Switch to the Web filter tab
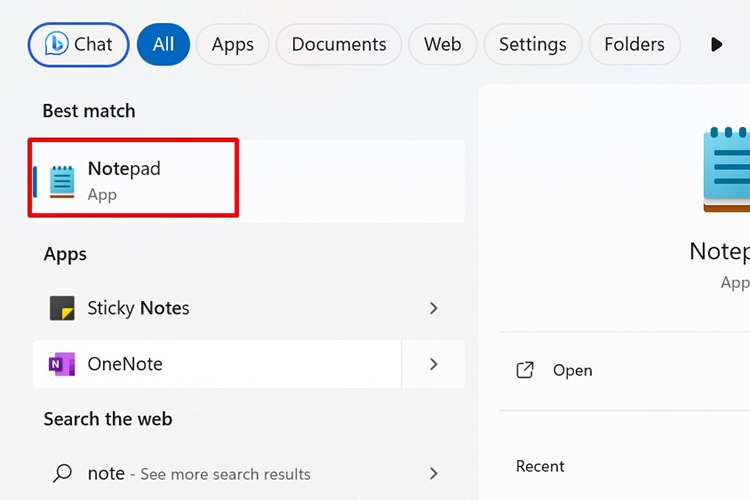This screenshot has height=500, width=750. click(x=442, y=44)
